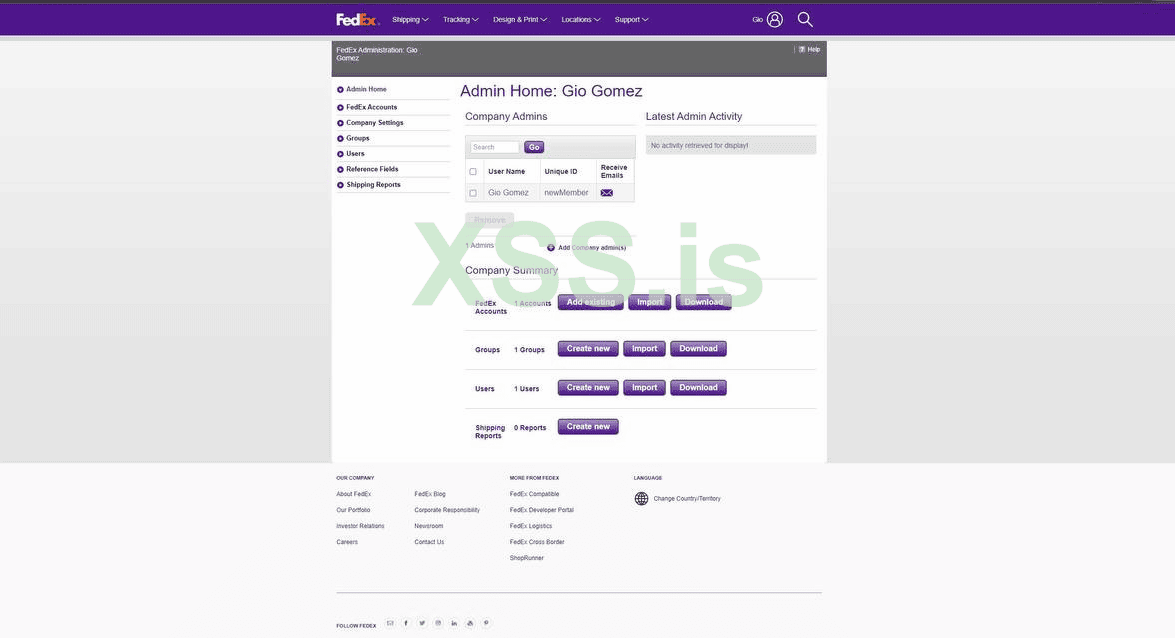This screenshot has width=1175, height=638.
Task: Open Company Settings in the sidebar
Action: point(375,123)
